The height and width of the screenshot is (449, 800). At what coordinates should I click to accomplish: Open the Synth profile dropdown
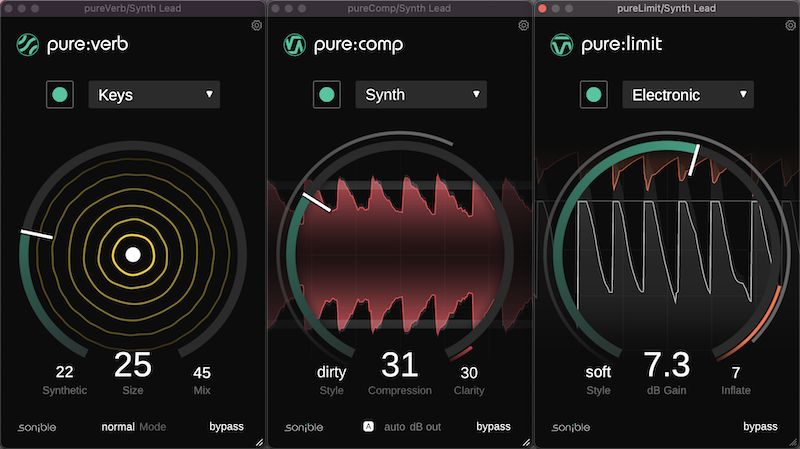421,95
